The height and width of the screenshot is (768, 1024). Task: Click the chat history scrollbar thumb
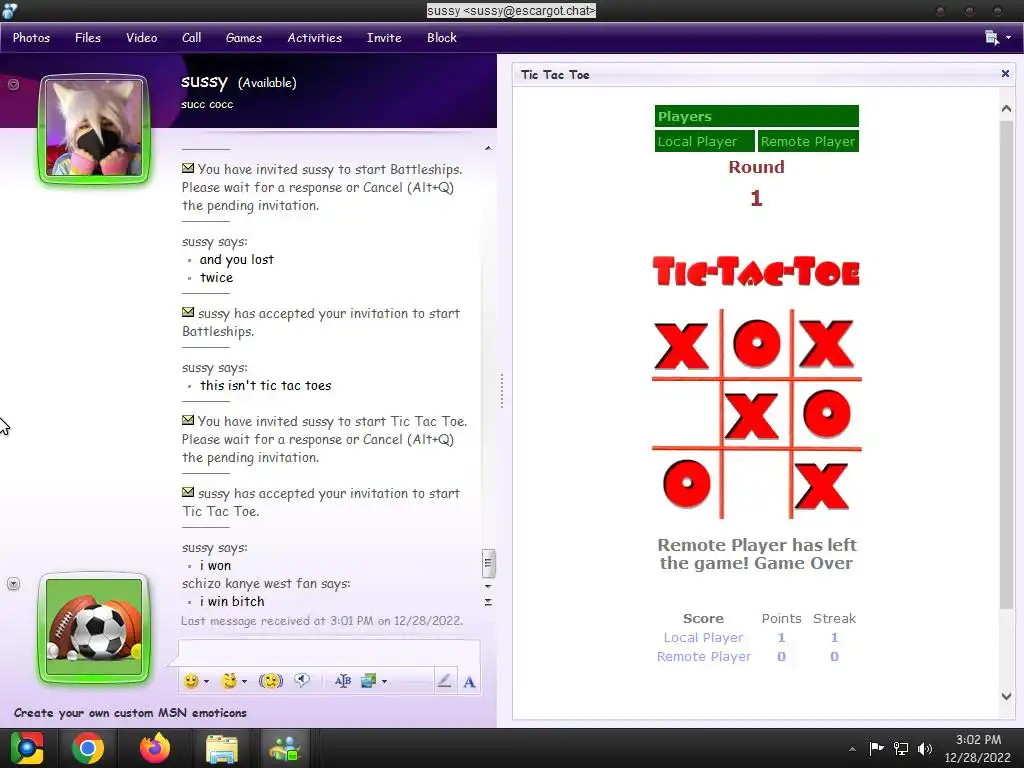pos(488,564)
